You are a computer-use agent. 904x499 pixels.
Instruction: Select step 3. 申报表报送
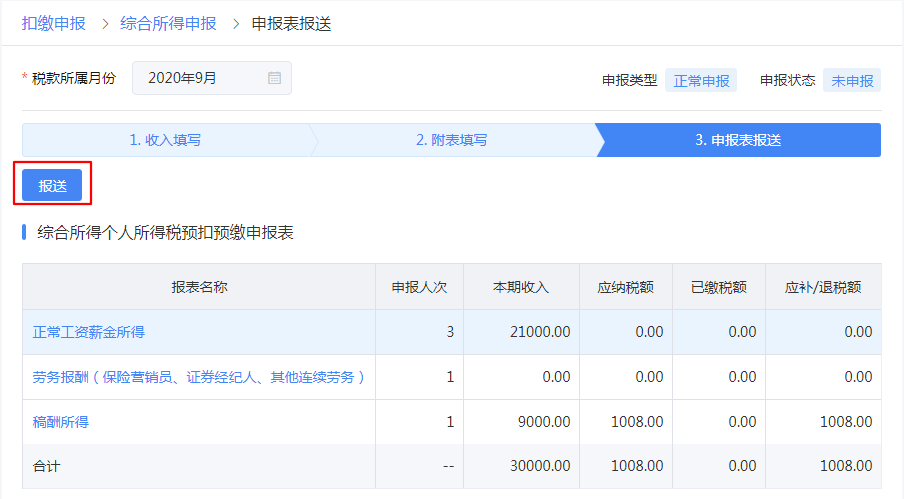tap(738, 140)
